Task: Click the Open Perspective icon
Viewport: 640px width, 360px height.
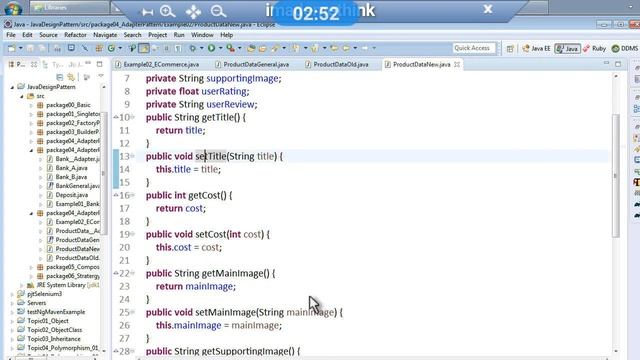Action: coord(510,49)
